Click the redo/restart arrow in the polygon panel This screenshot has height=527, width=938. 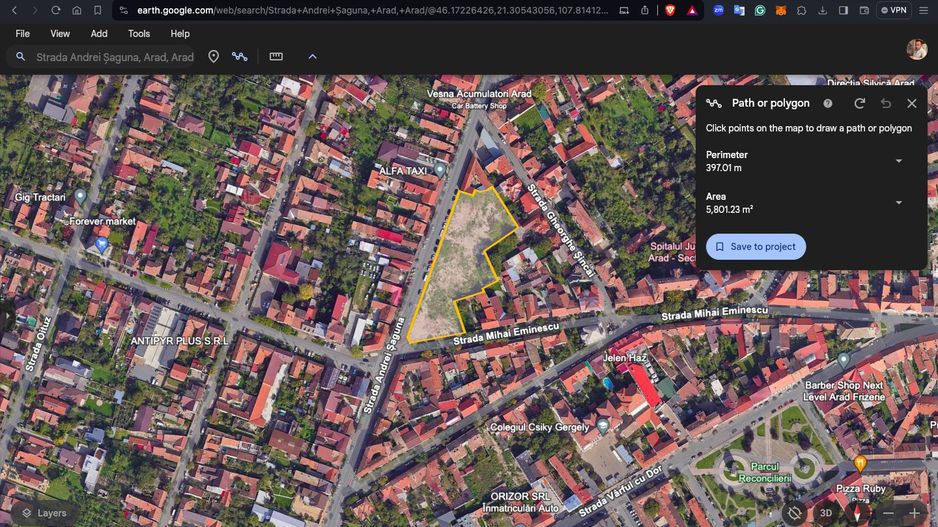coord(859,103)
